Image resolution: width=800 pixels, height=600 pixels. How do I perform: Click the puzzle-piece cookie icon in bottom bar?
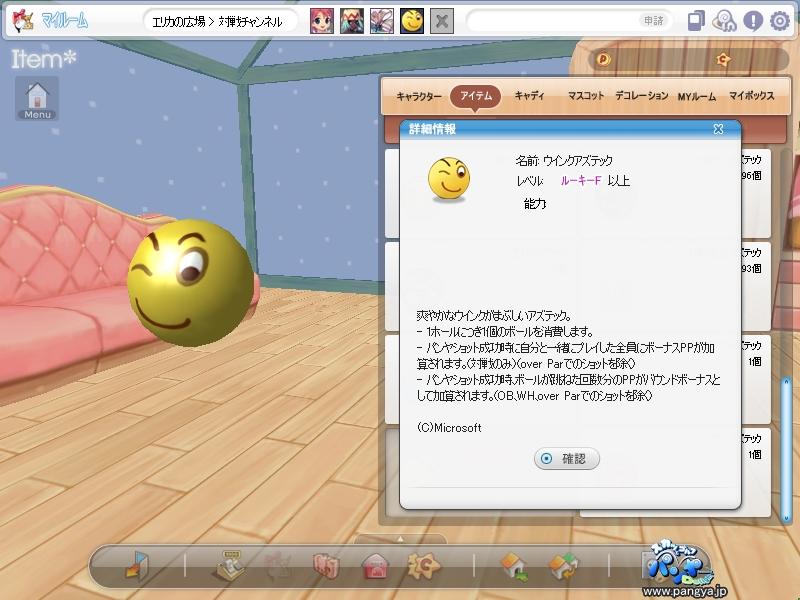click(x=423, y=565)
